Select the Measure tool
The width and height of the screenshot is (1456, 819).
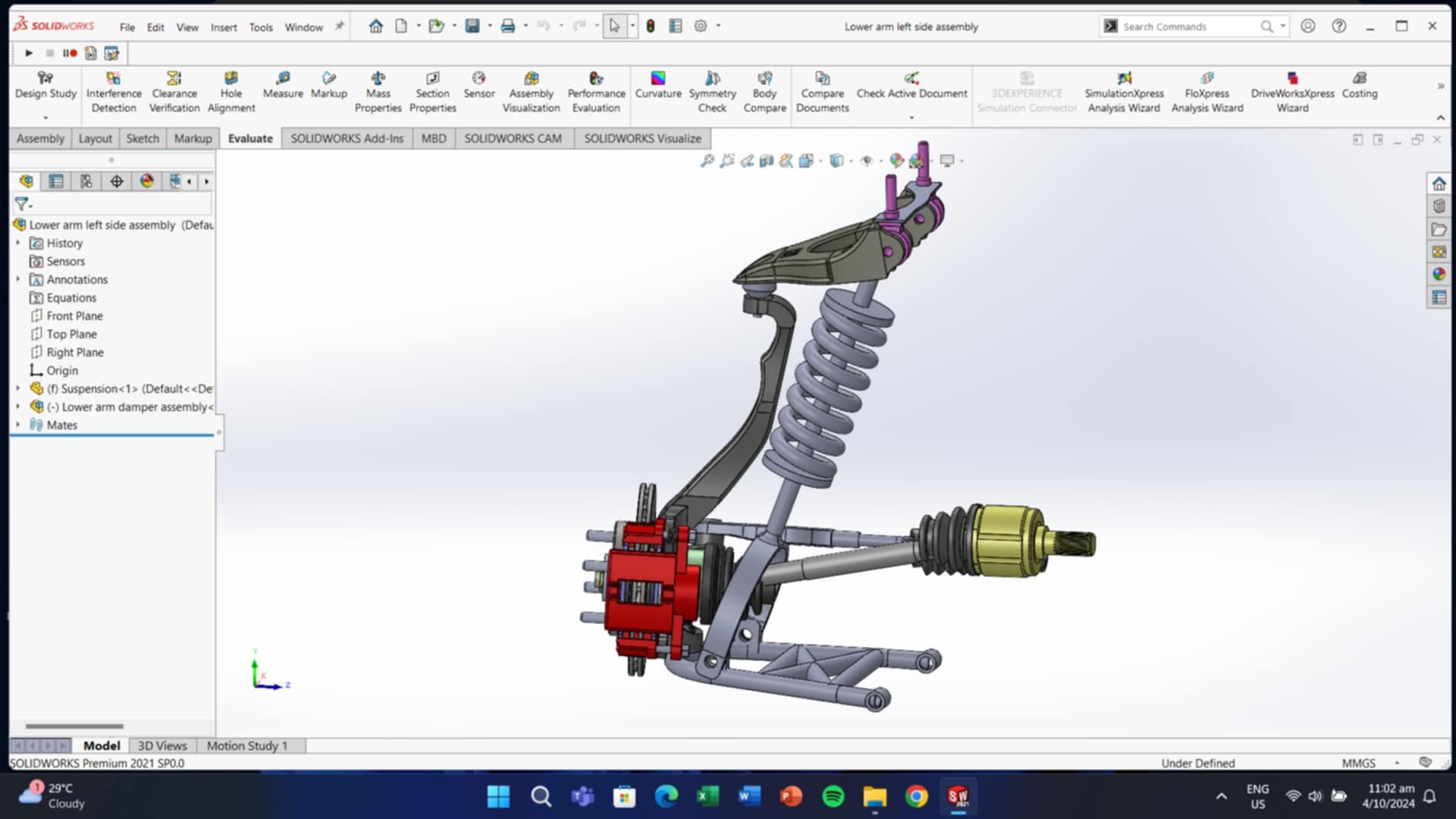pos(283,85)
